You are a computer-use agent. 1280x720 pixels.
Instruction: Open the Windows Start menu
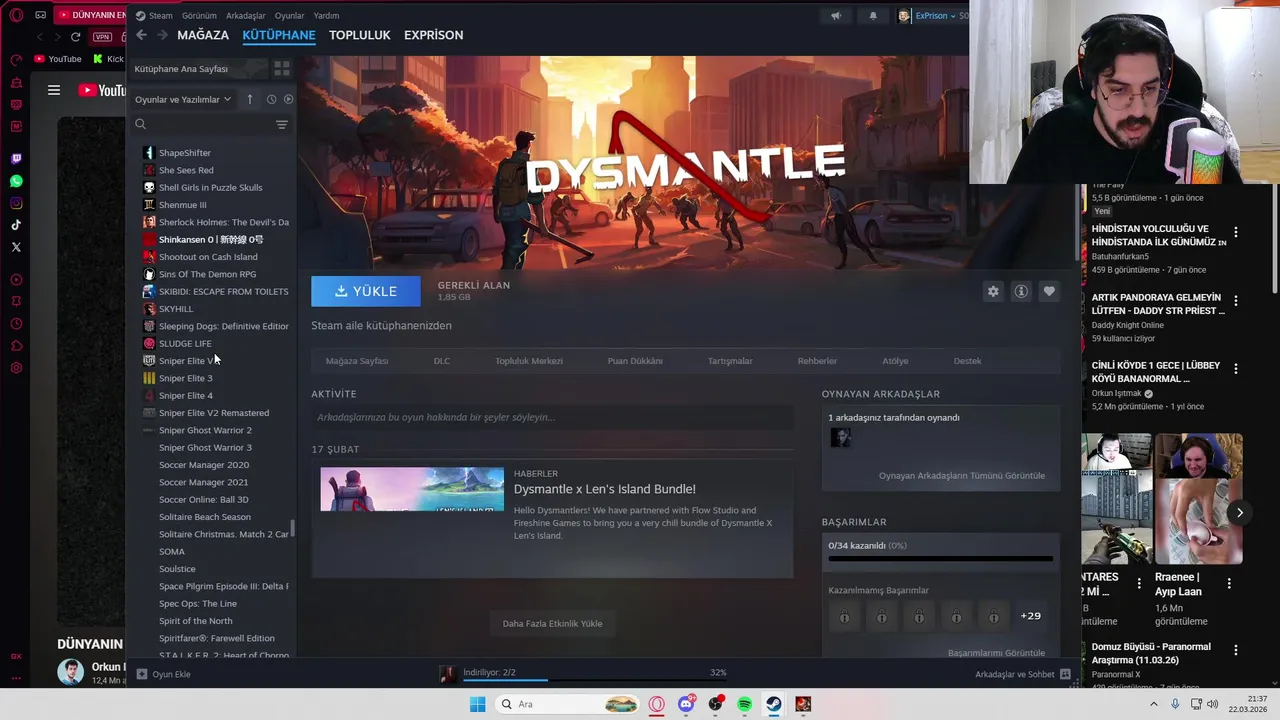(x=478, y=704)
